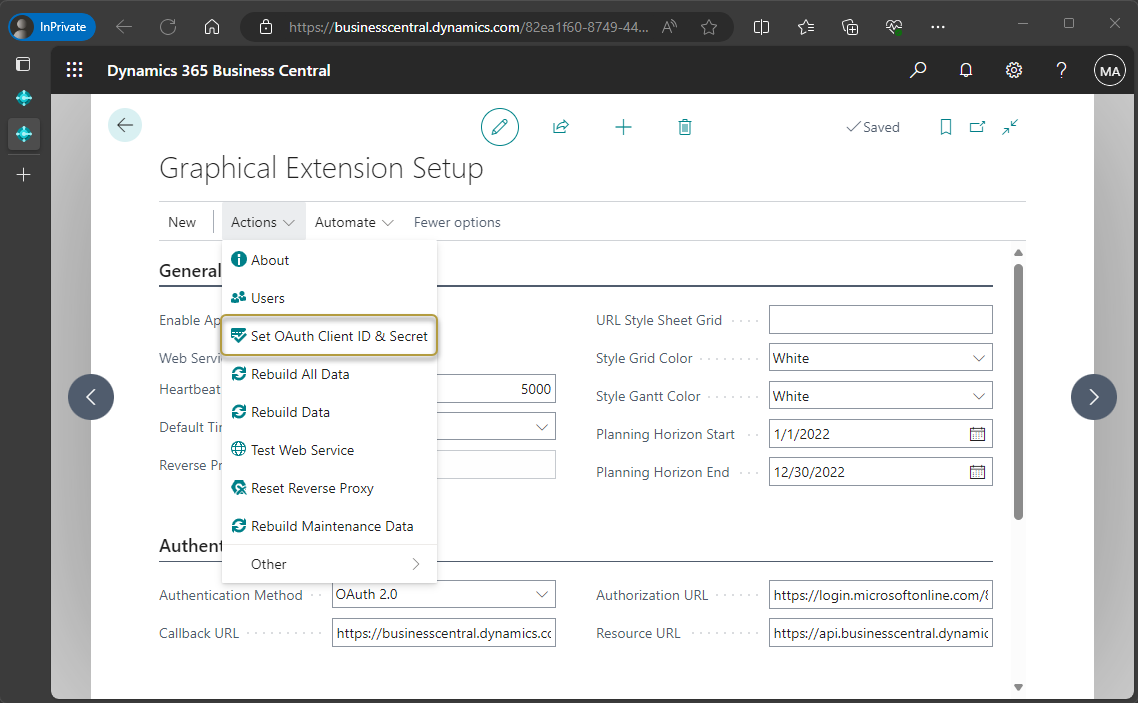Open the Authentication Method dropdown
The image size is (1138, 703).
(542, 594)
